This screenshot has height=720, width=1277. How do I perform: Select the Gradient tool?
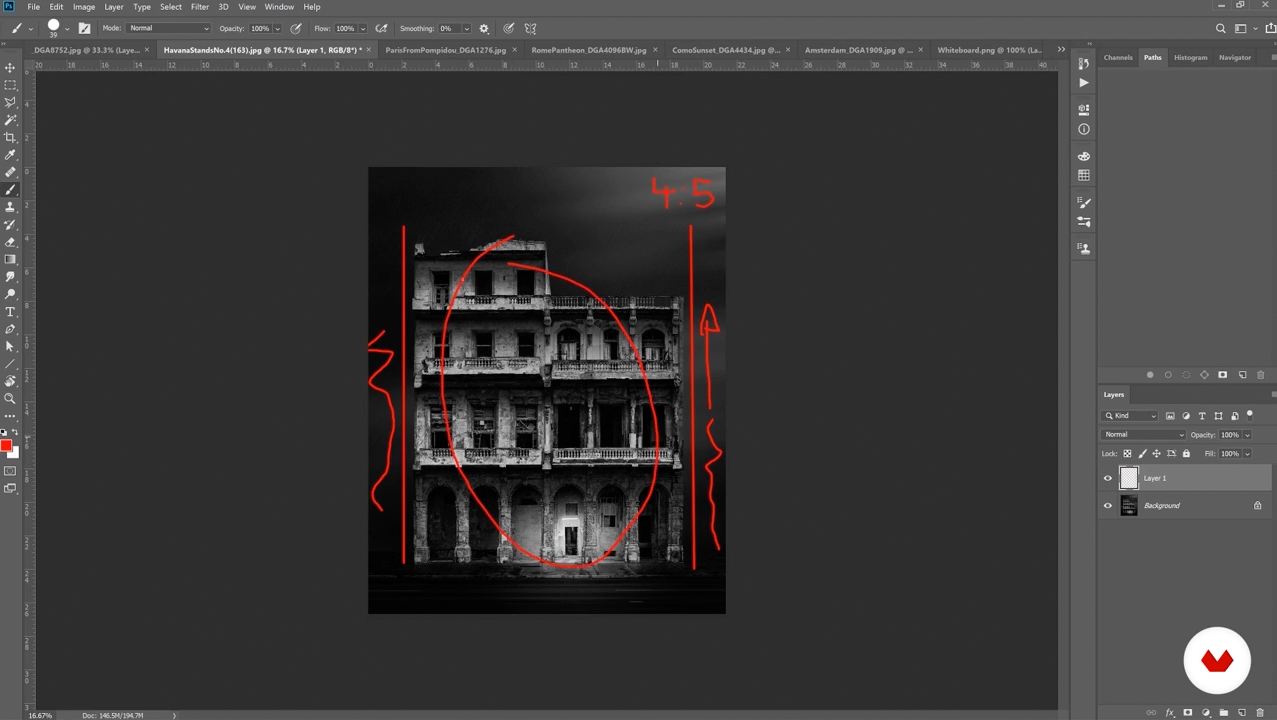(10, 259)
